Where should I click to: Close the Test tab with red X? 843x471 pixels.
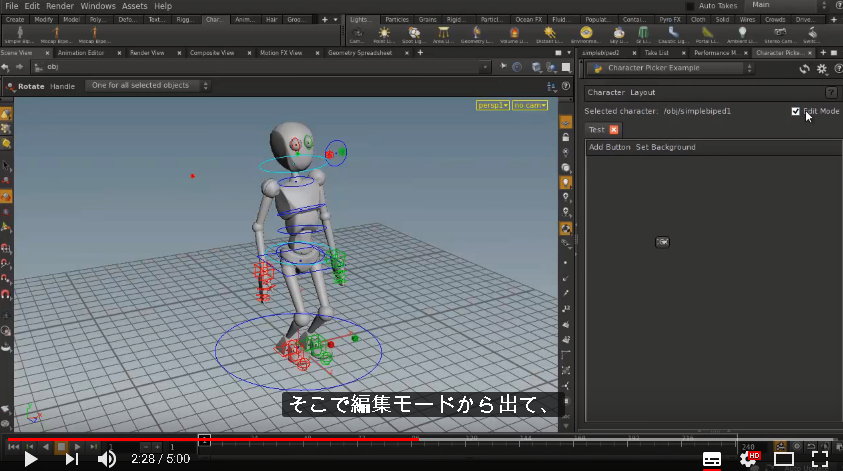[x=613, y=130]
